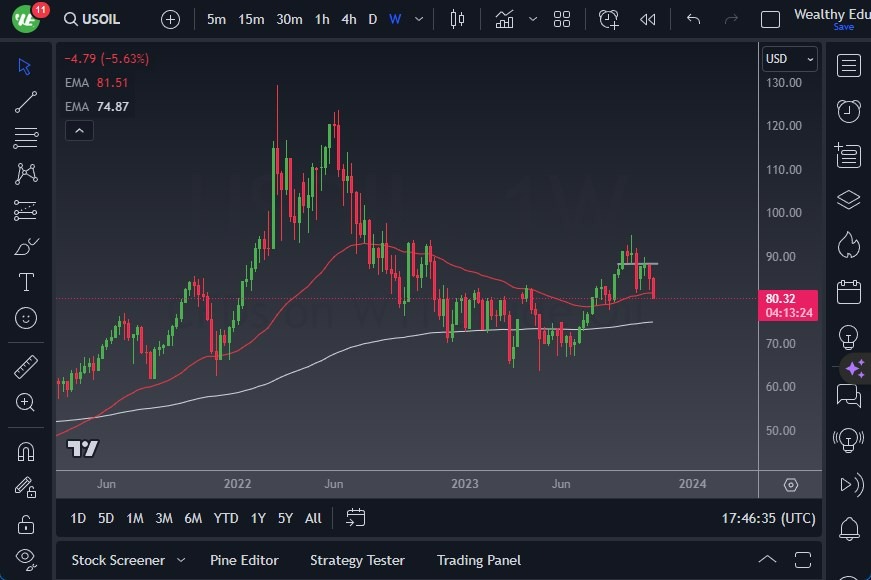Open the Alerts clock panel
Screen dimensions: 871x580
click(849, 111)
